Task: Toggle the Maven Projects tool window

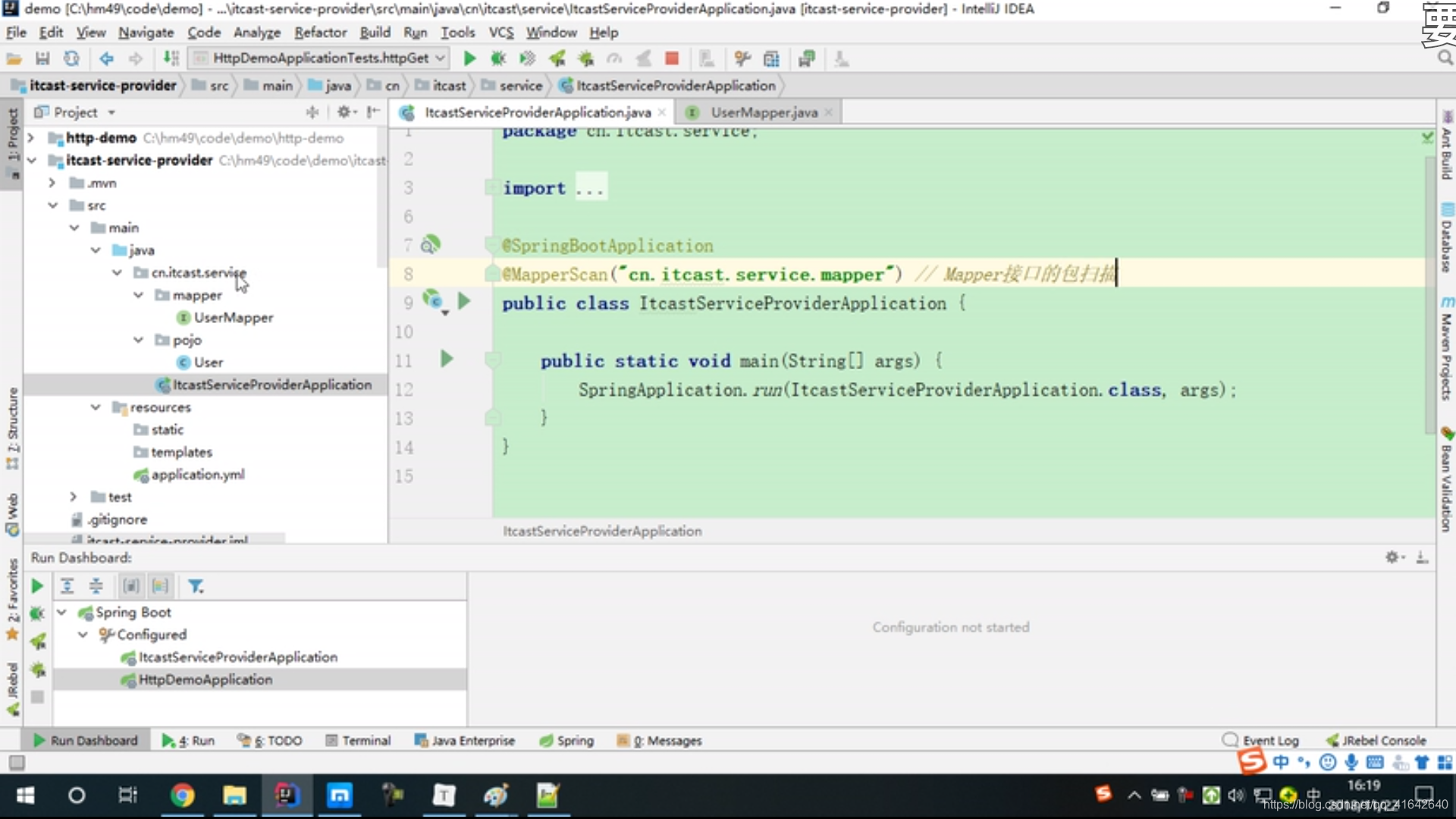Action: click(x=1446, y=349)
